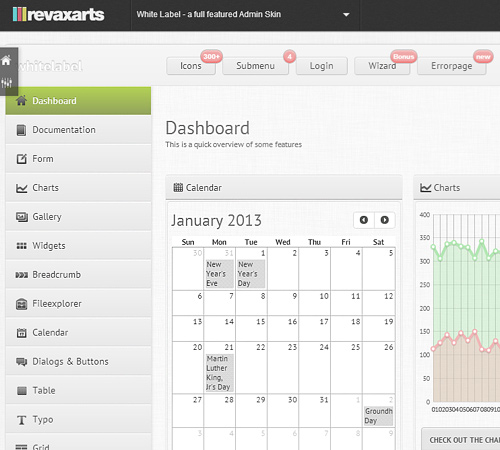Go to next month in calendar

[x=385, y=220]
